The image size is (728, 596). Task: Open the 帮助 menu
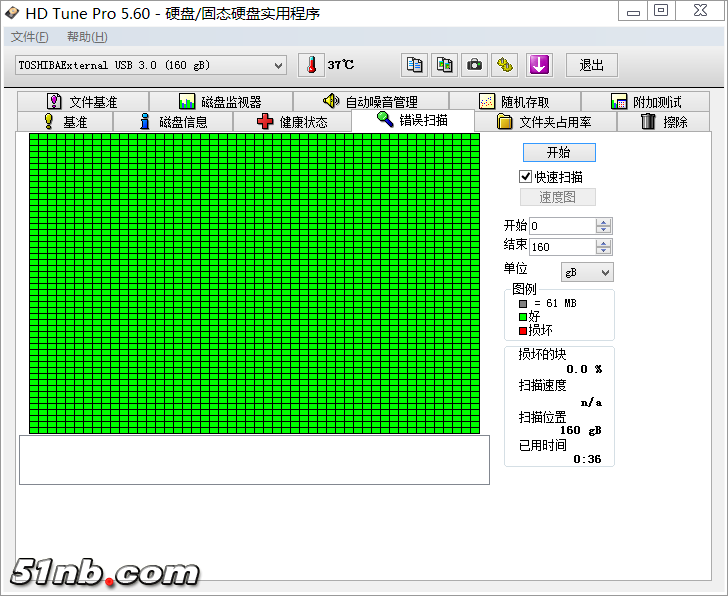point(87,37)
